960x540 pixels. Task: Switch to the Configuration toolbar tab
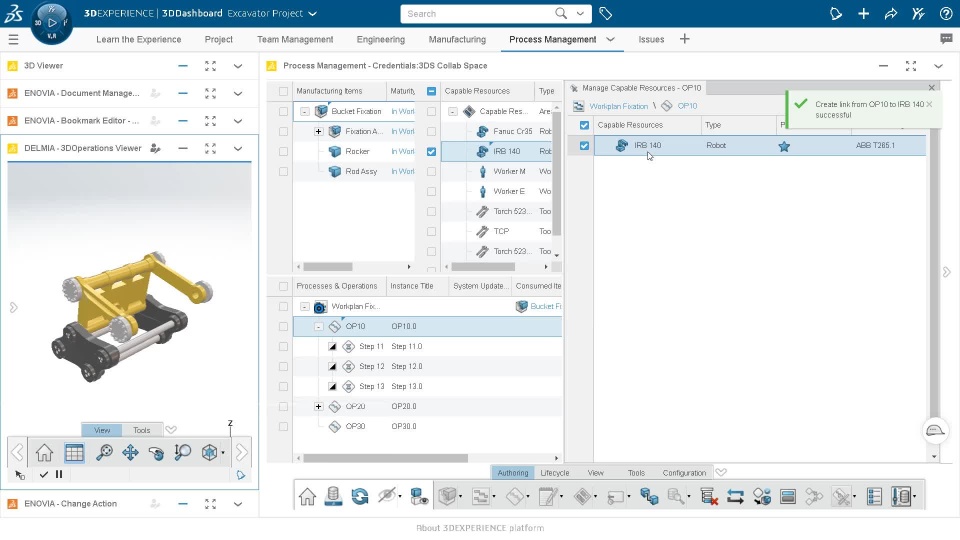click(684, 473)
